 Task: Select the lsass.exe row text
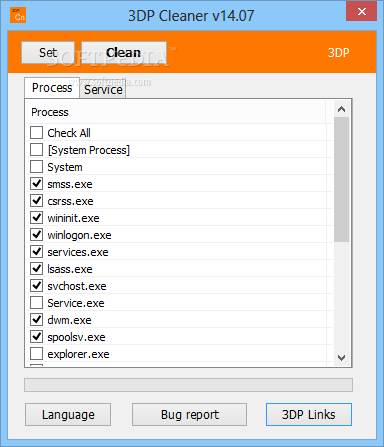[x=70, y=269]
